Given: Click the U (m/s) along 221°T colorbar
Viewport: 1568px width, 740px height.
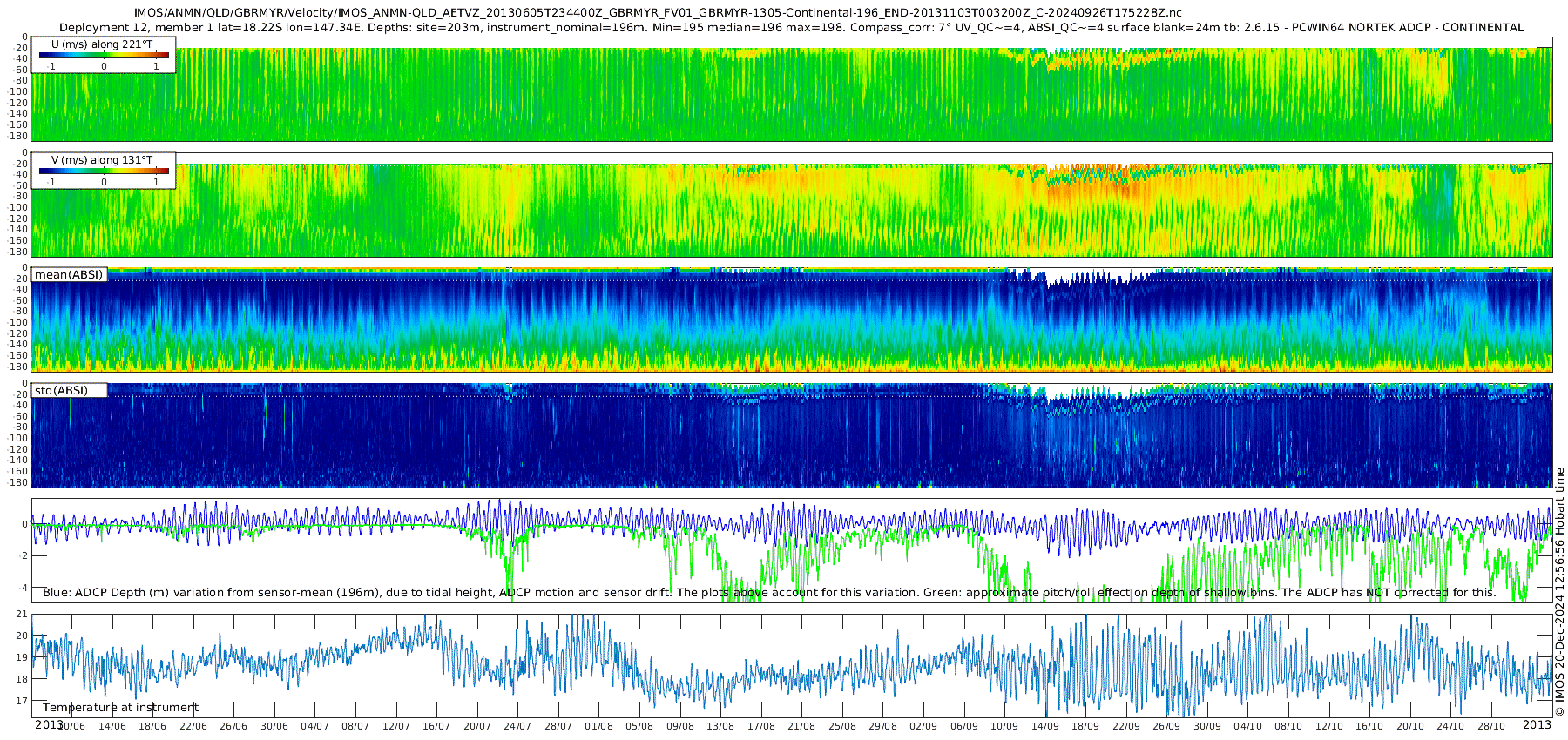Looking at the screenshot, I should (104, 56).
